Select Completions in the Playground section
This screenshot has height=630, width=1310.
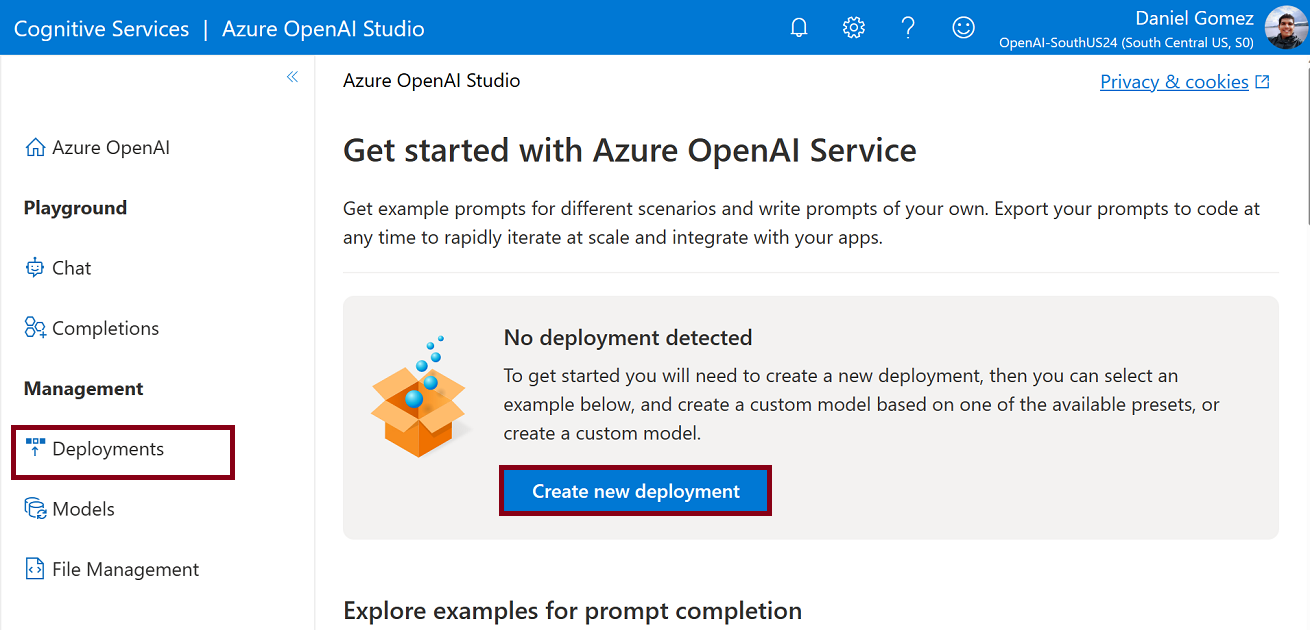click(x=105, y=328)
